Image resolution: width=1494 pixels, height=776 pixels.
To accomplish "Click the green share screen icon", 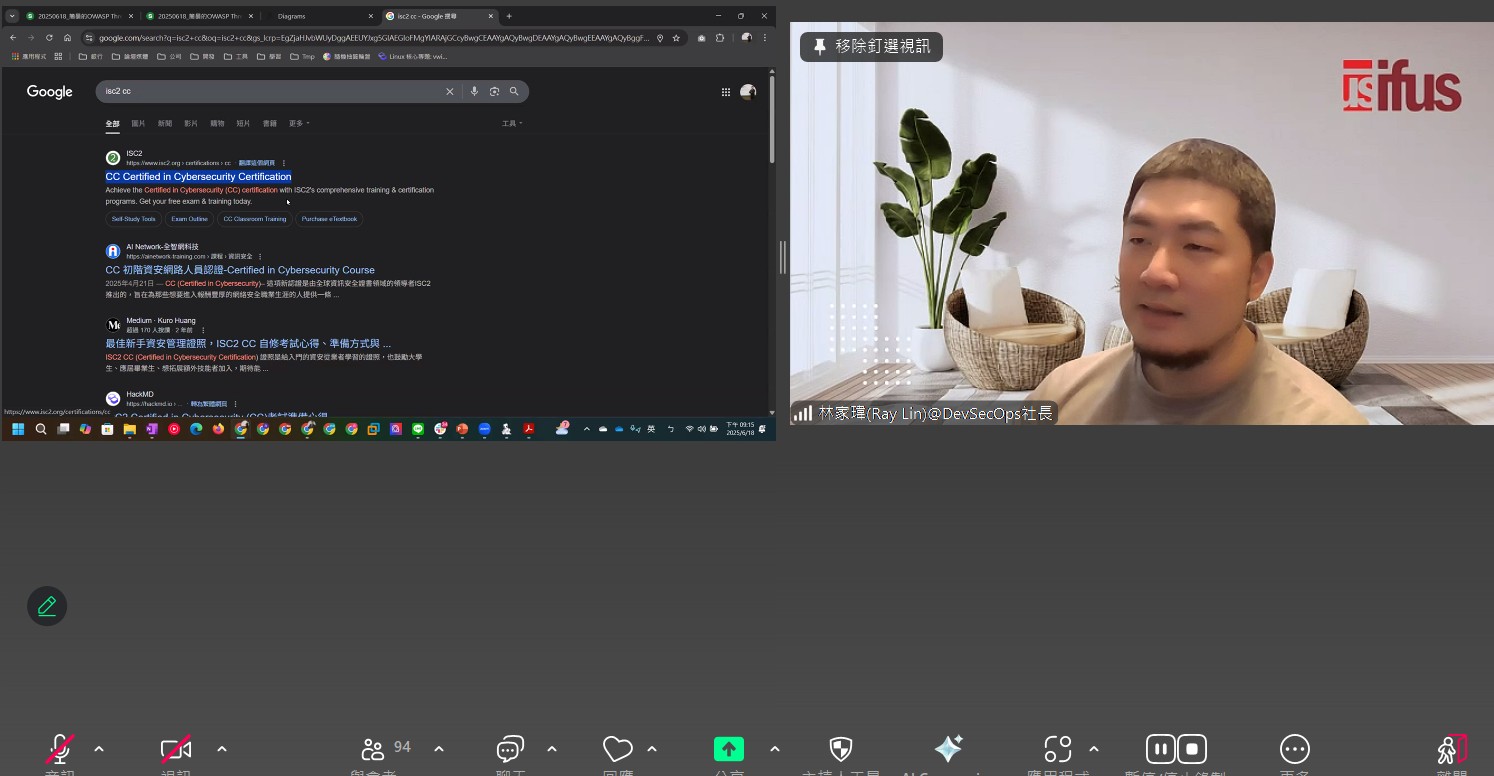I will (729, 749).
